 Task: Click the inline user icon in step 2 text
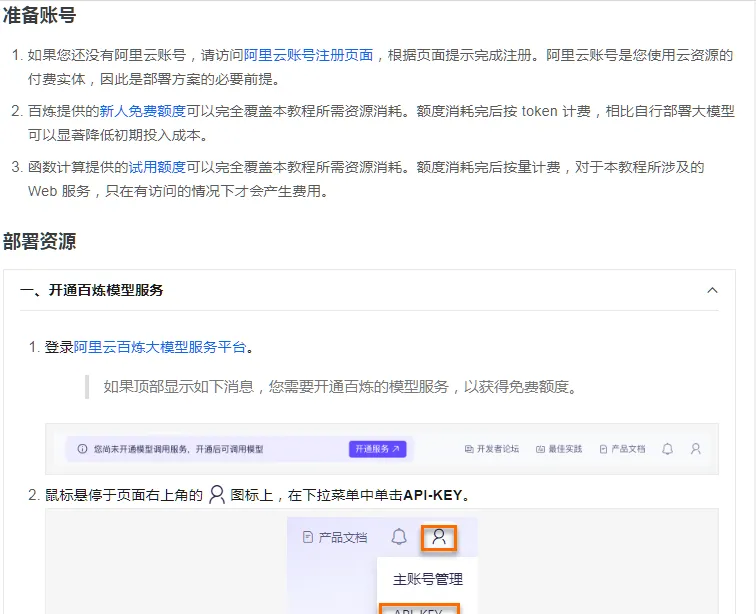point(217,495)
